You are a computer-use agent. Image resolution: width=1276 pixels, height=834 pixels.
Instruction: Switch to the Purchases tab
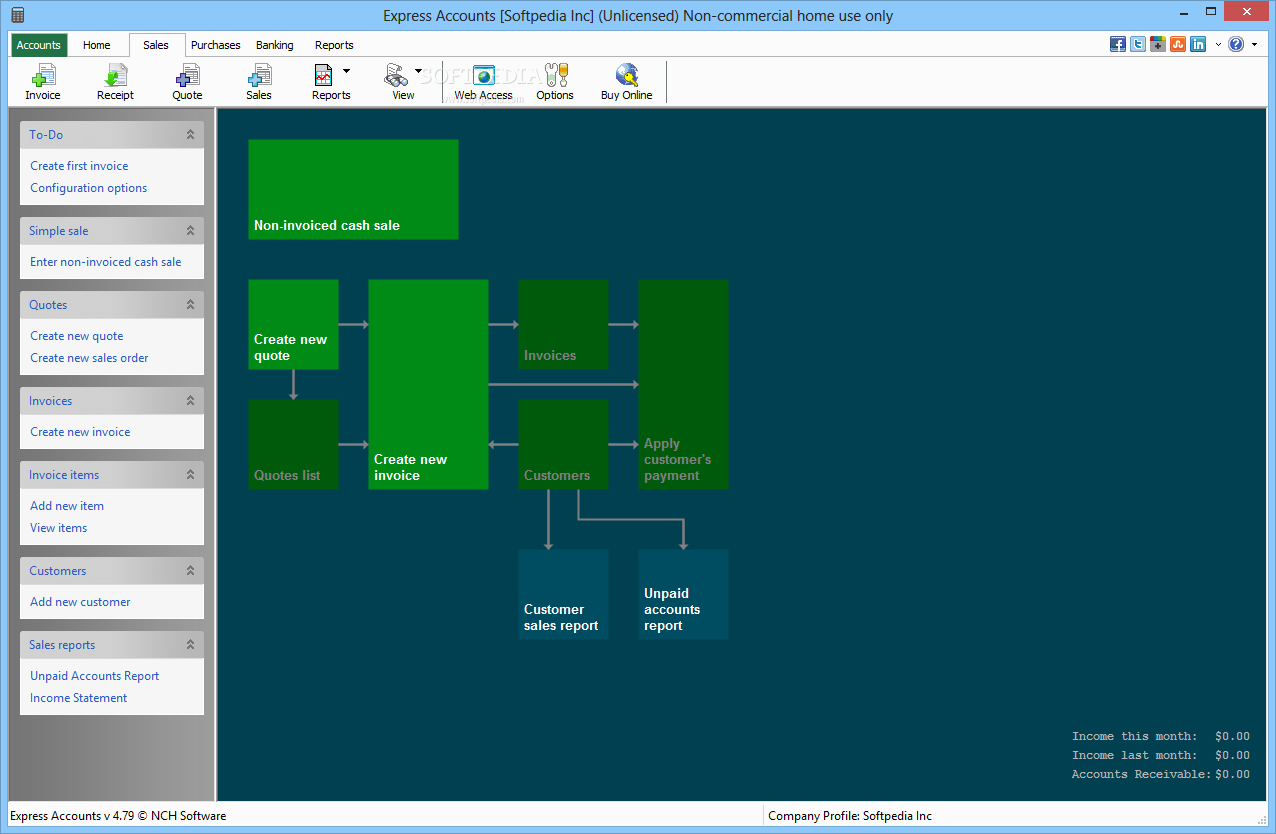pyautogui.click(x=216, y=45)
